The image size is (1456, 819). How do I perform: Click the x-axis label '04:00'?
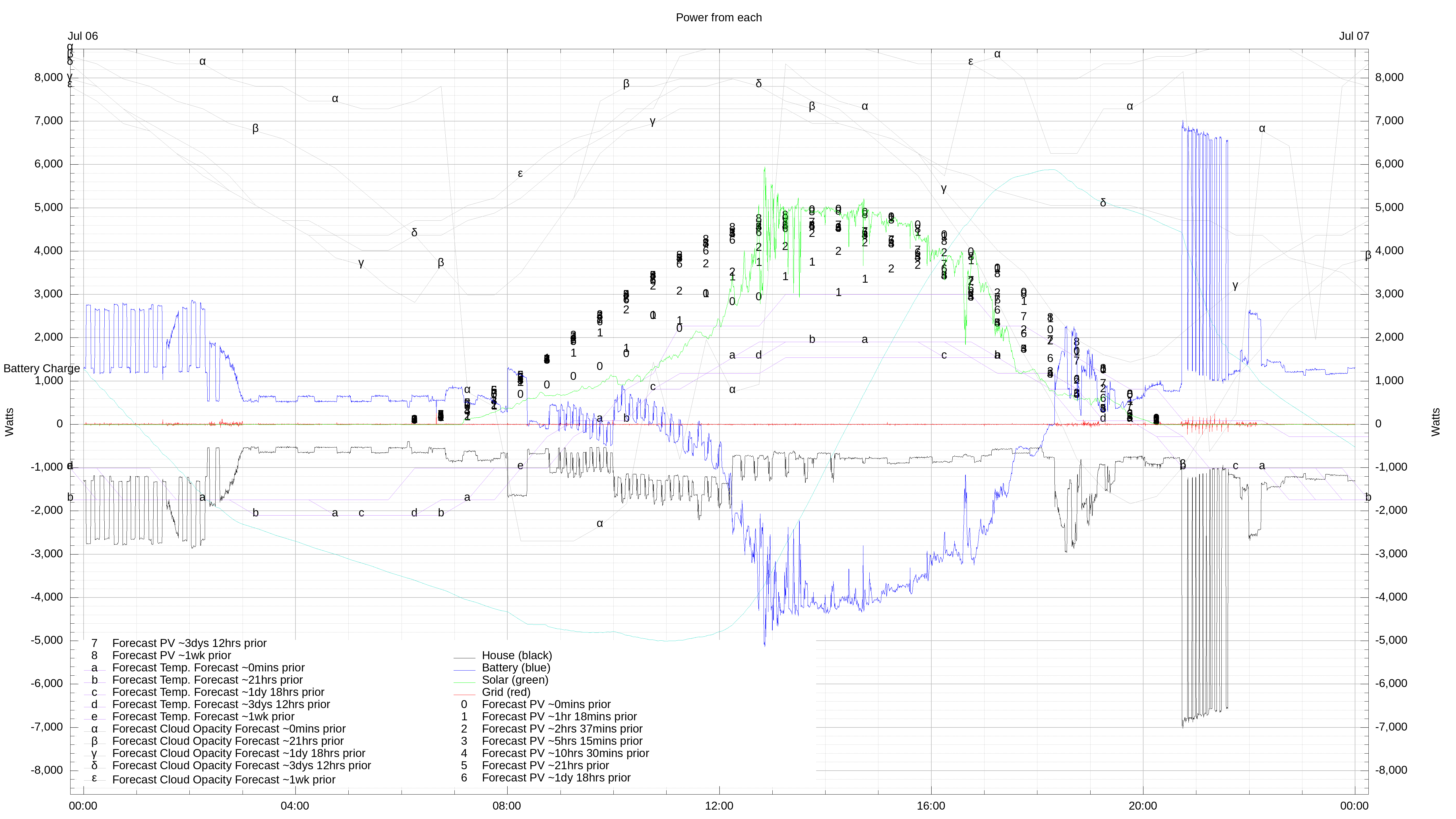[295, 806]
